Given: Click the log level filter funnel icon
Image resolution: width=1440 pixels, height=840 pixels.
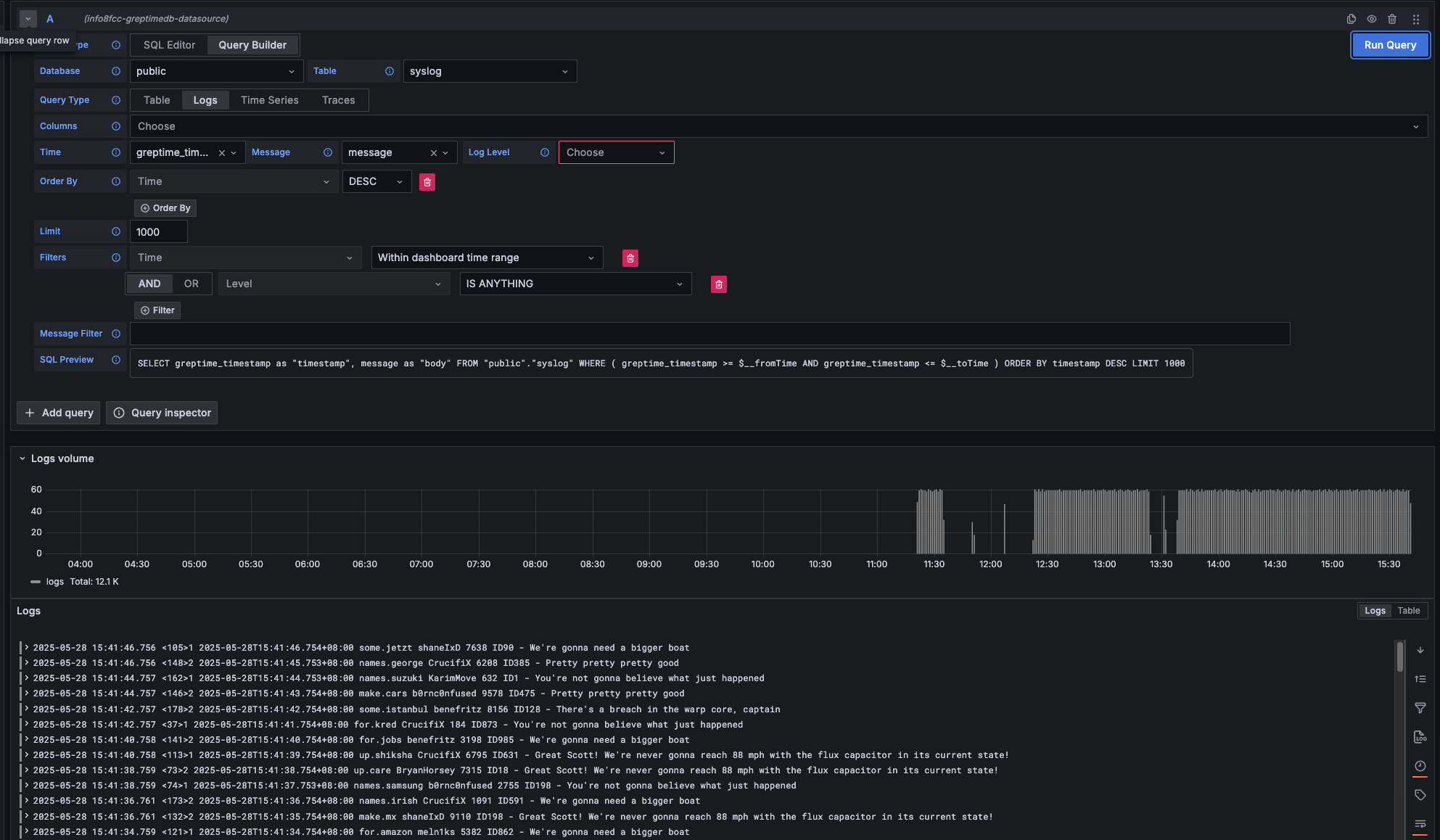Looking at the screenshot, I should pyautogui.click(x=1420, y=708).
